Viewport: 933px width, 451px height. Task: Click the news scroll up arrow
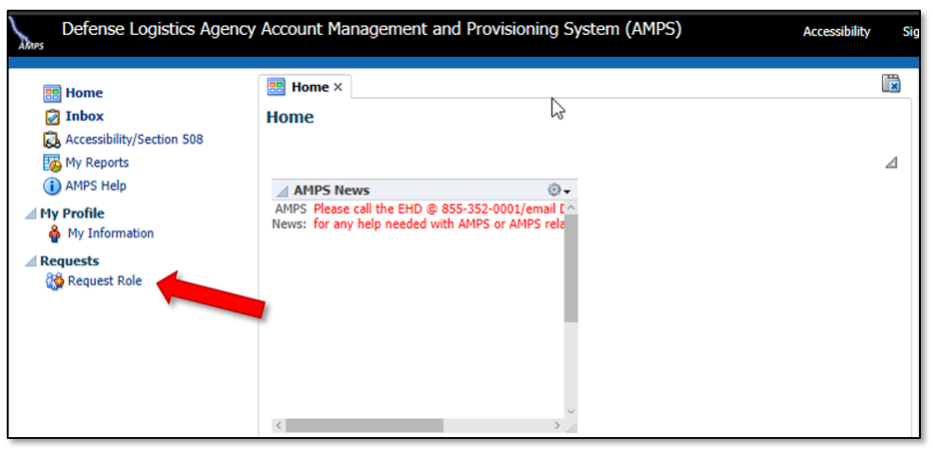click(571, 208)
